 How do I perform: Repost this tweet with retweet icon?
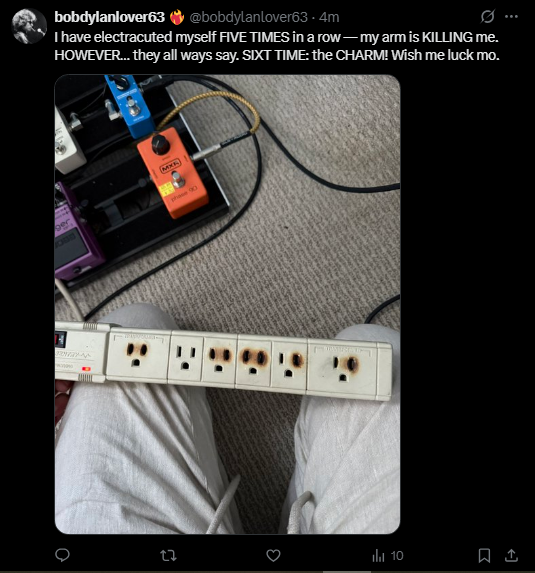(168, 555)
